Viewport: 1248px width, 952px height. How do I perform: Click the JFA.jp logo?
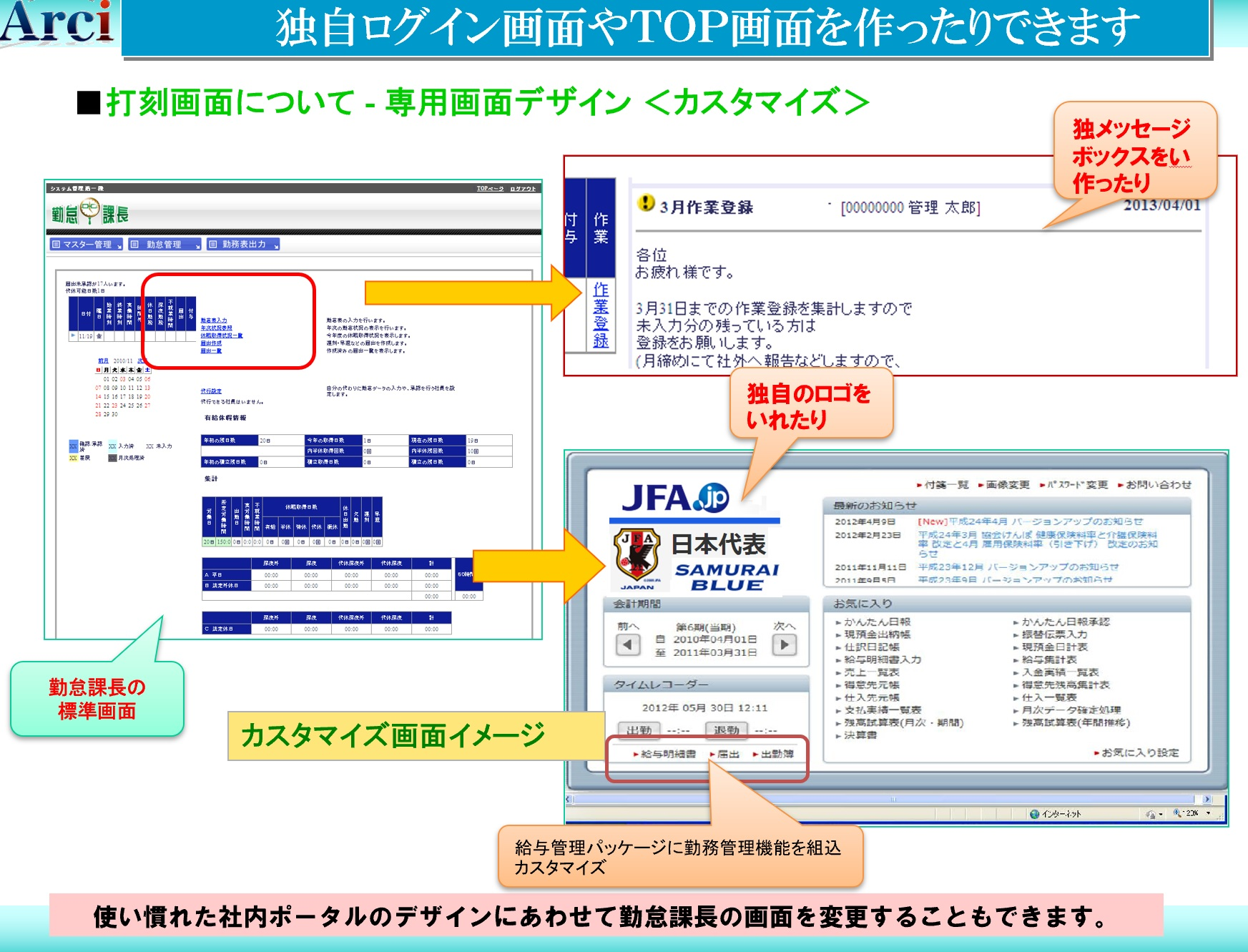click(x=675, y=498)
